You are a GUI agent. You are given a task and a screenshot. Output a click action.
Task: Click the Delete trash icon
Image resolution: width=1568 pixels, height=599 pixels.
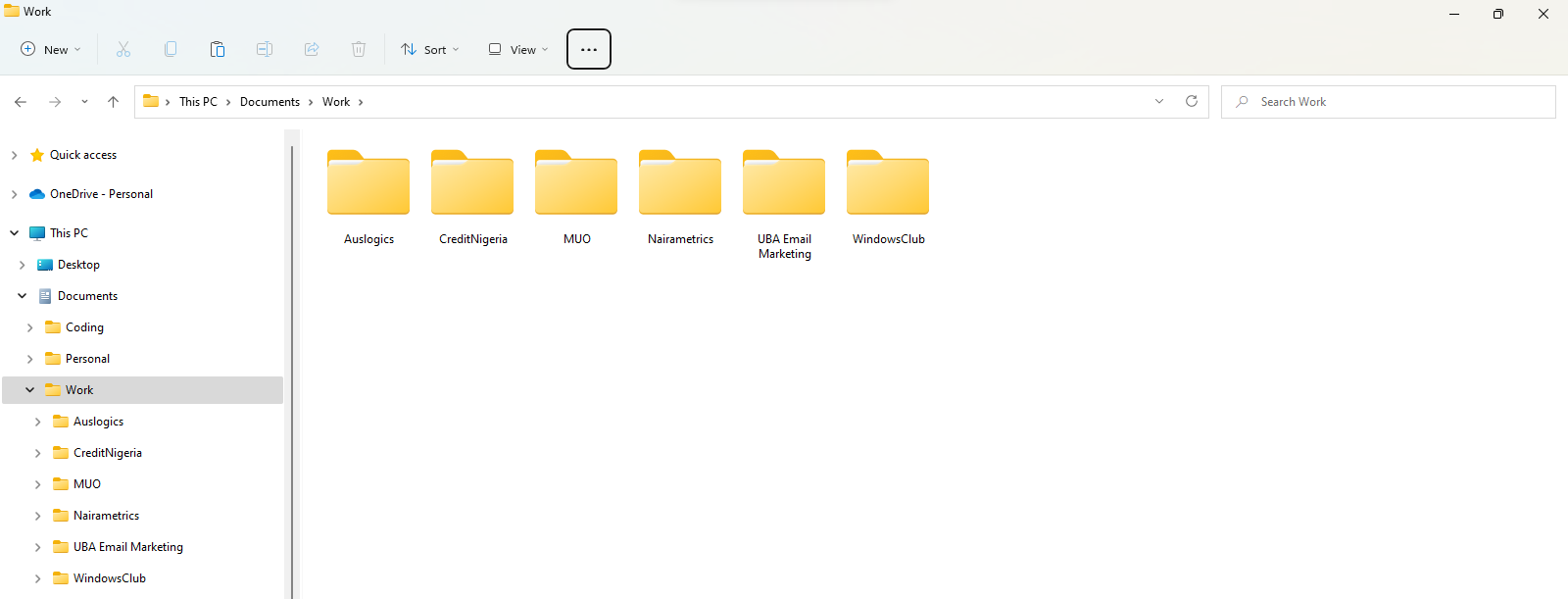359,49
